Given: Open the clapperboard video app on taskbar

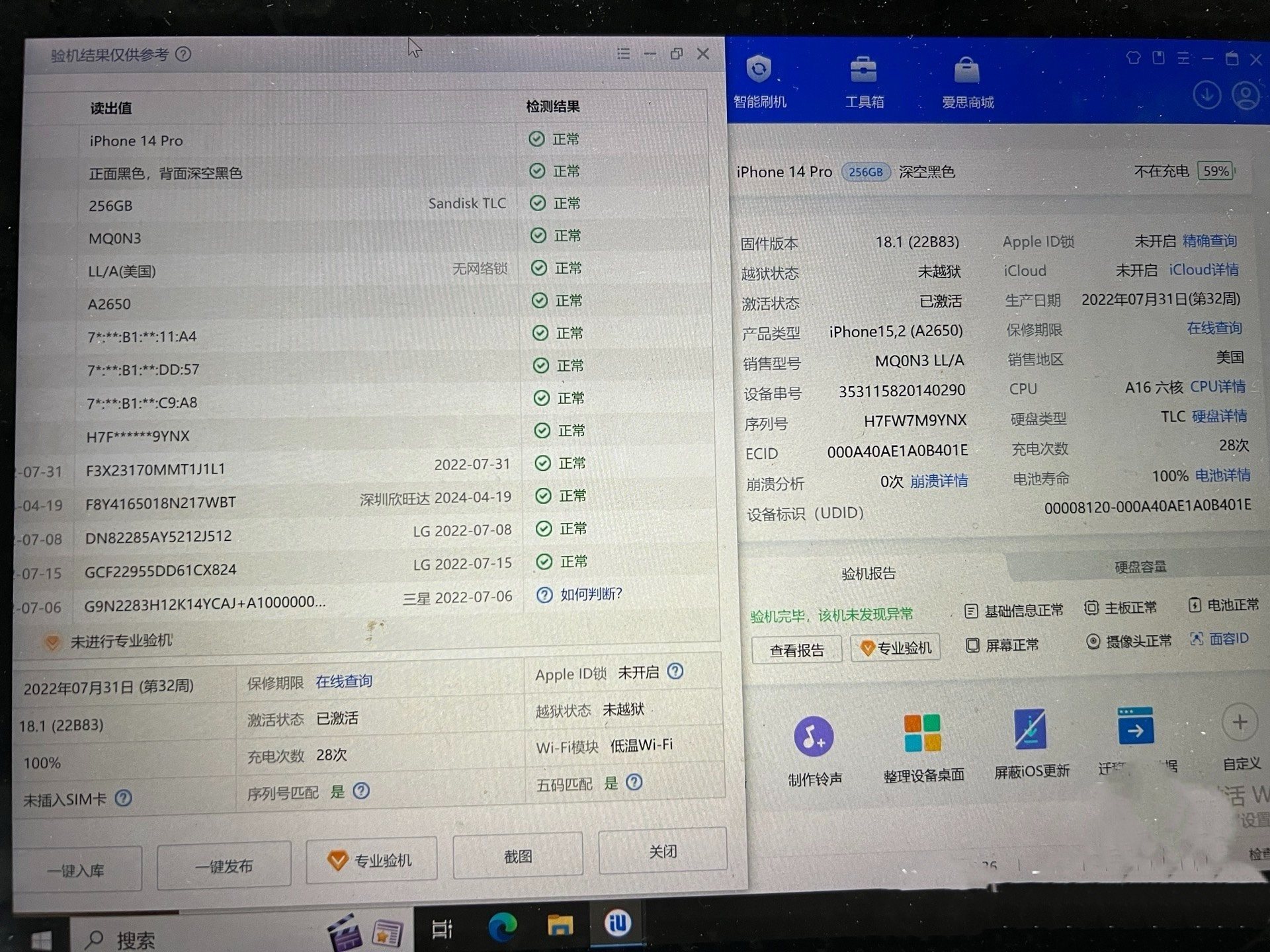Looking at the screenshot, I should [x=345, y=933].
